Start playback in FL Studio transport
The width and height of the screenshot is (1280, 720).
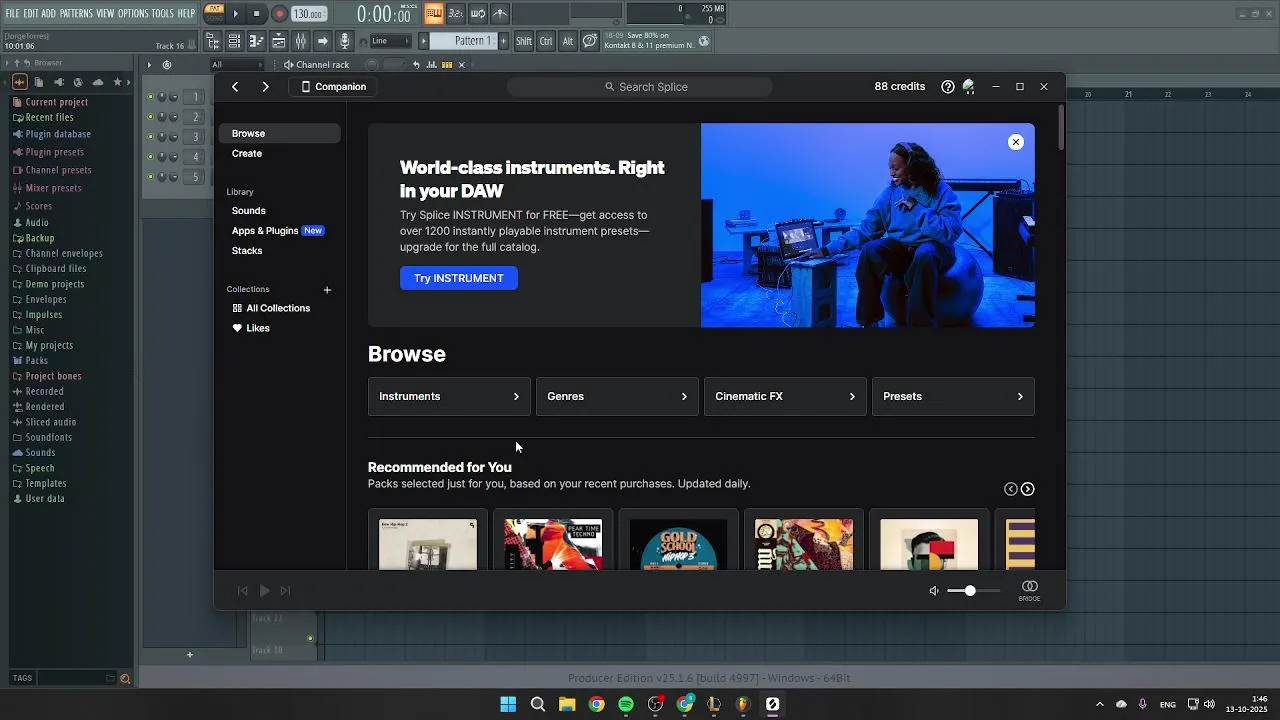[236, 14]
